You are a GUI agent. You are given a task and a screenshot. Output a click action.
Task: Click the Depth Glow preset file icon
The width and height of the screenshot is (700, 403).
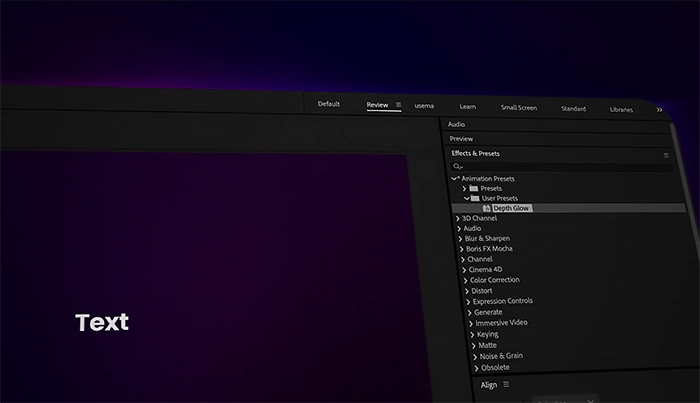coord(487,208)
